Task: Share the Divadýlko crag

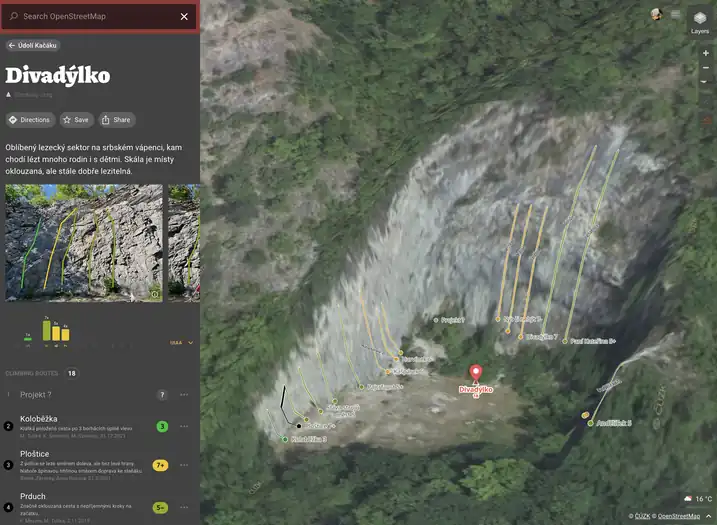Action: (x=117, y=120)
